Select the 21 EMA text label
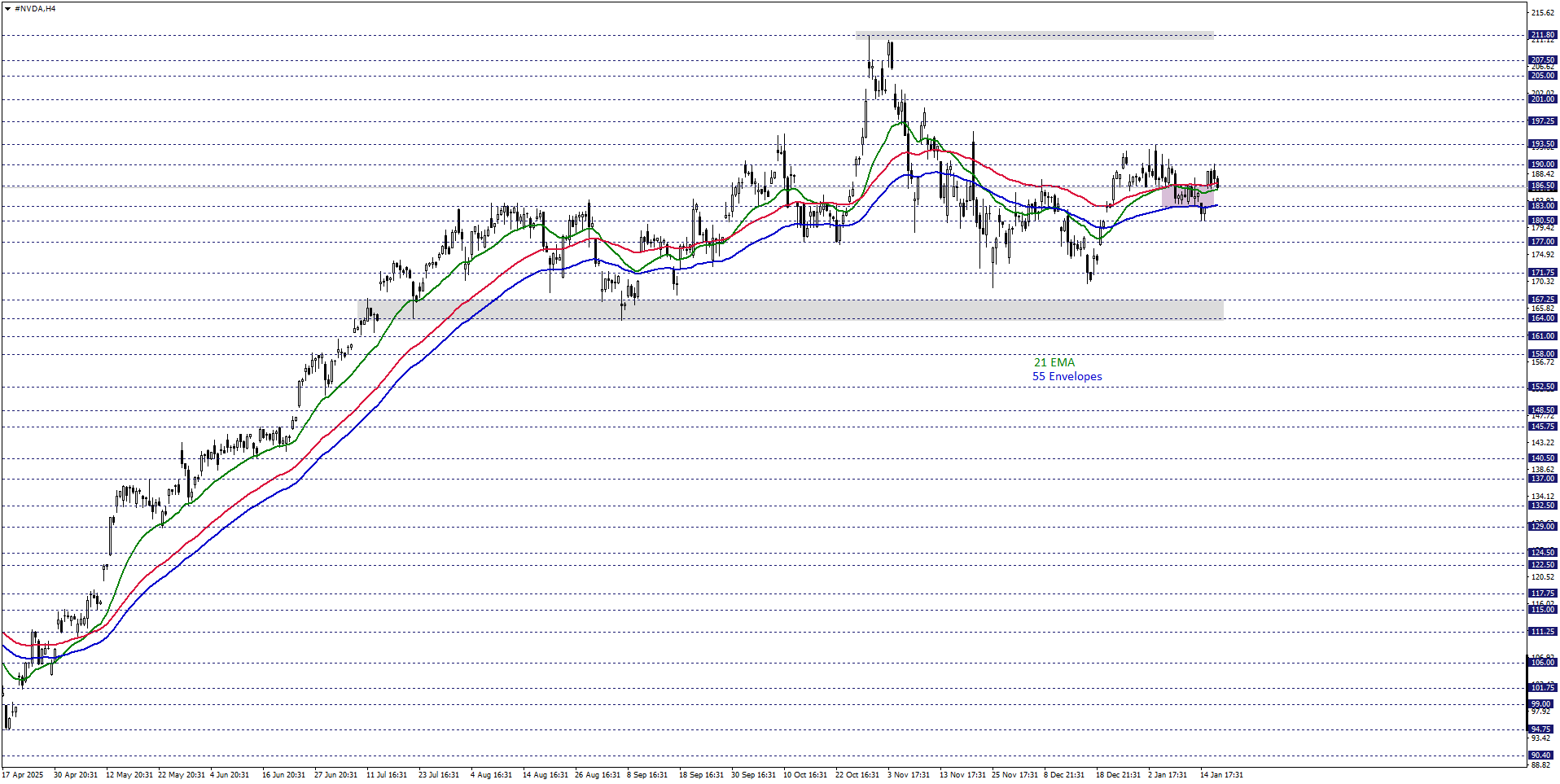Screen dimensions: 1560x784 click(x=1054, y=362)
